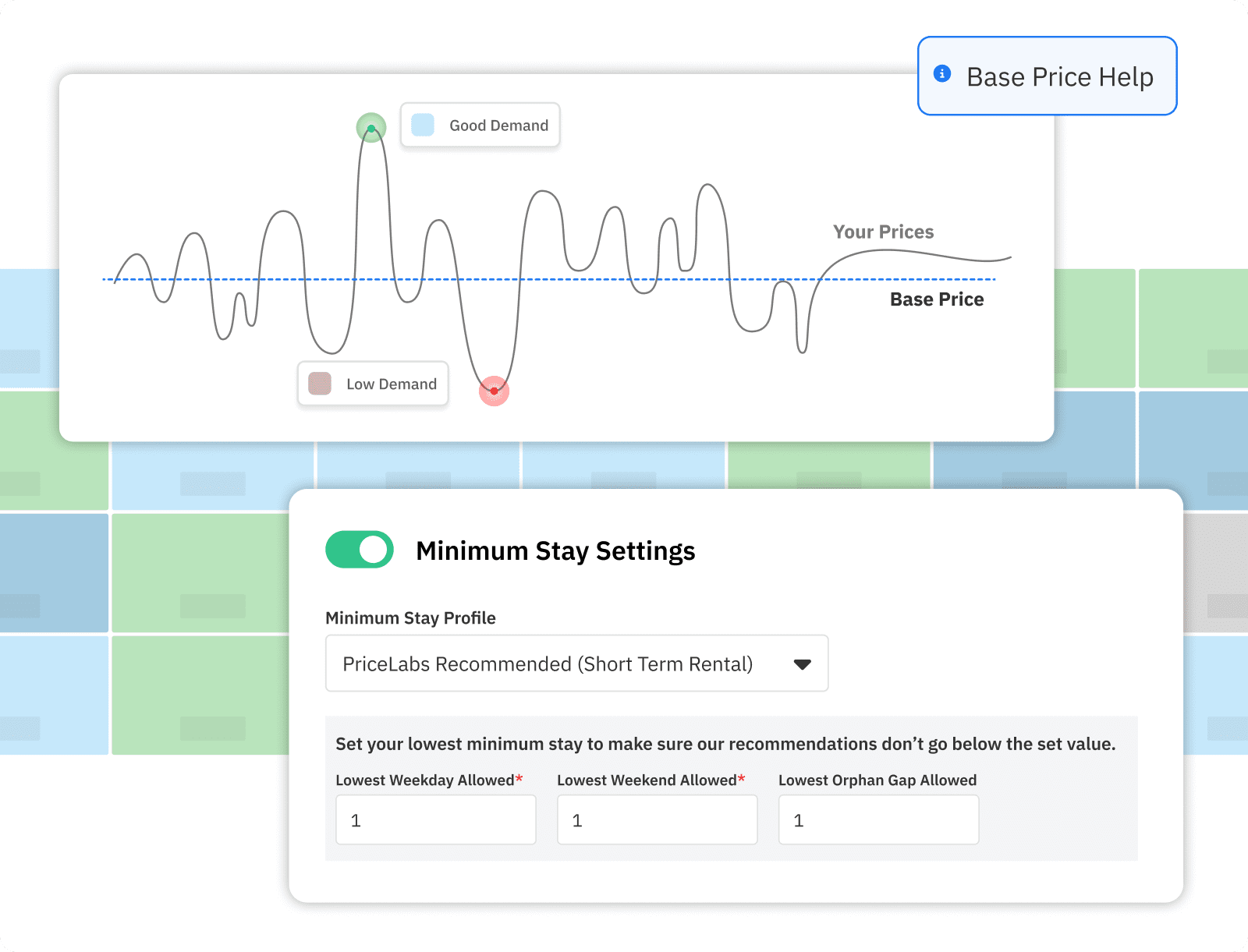Toggle the Minimum Stay Settings switch

coord(360,550)
